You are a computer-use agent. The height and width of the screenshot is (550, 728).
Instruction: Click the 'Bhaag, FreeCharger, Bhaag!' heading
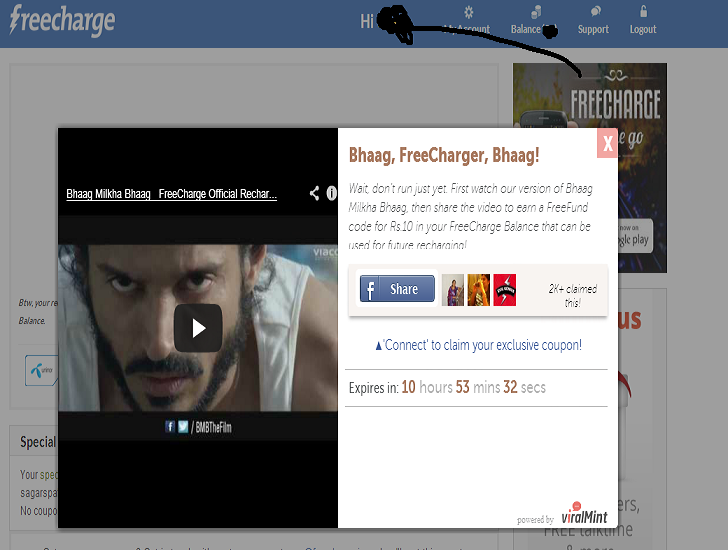[444, 155]
